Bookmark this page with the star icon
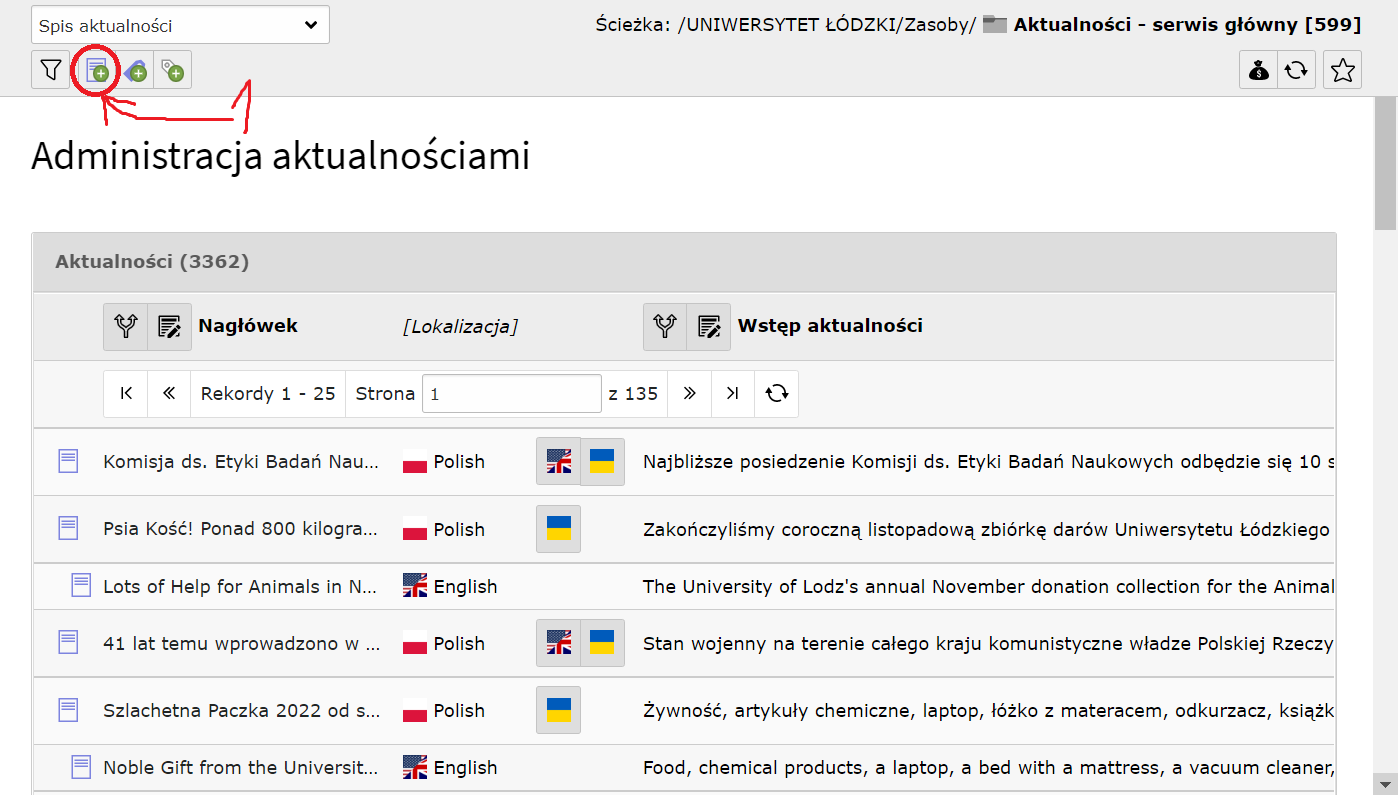The width and height of the screenshot is (1398, 799). (1342, 70)
